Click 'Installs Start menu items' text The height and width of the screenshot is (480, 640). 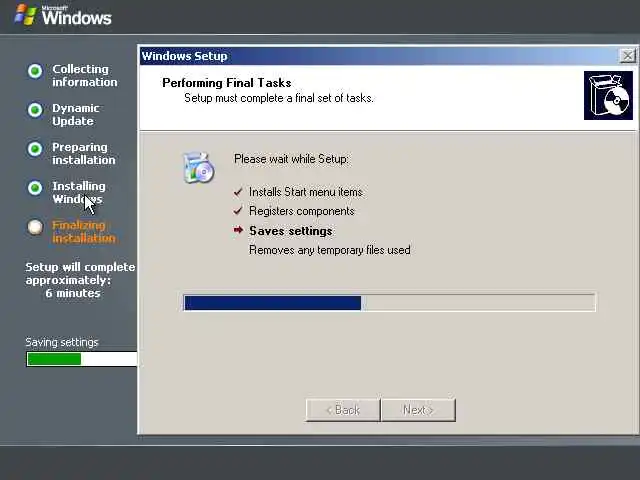coord(306,191)
